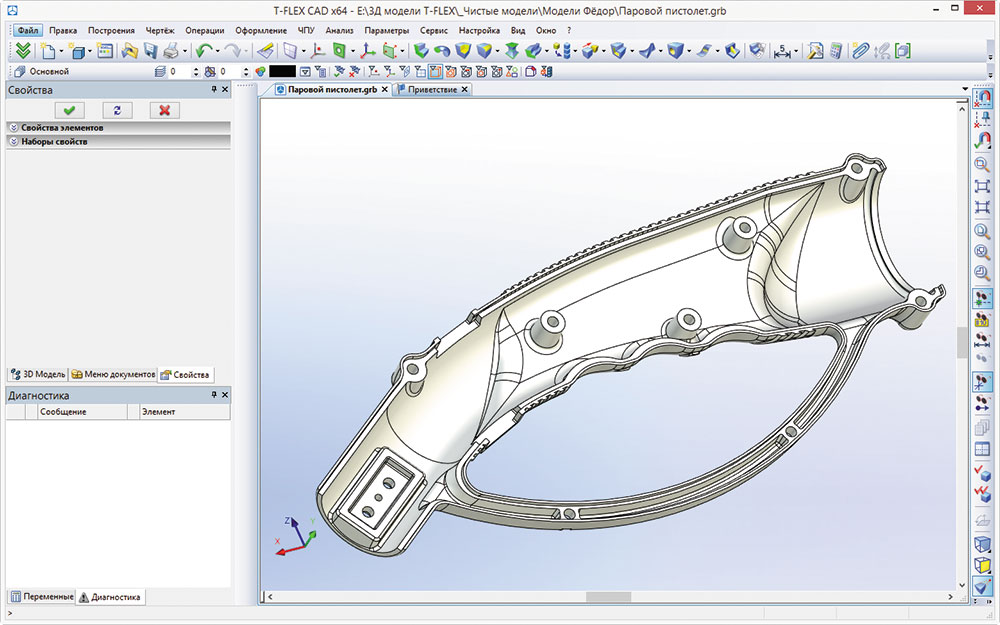Expand the Свойства элементов section

pos(62,128)
